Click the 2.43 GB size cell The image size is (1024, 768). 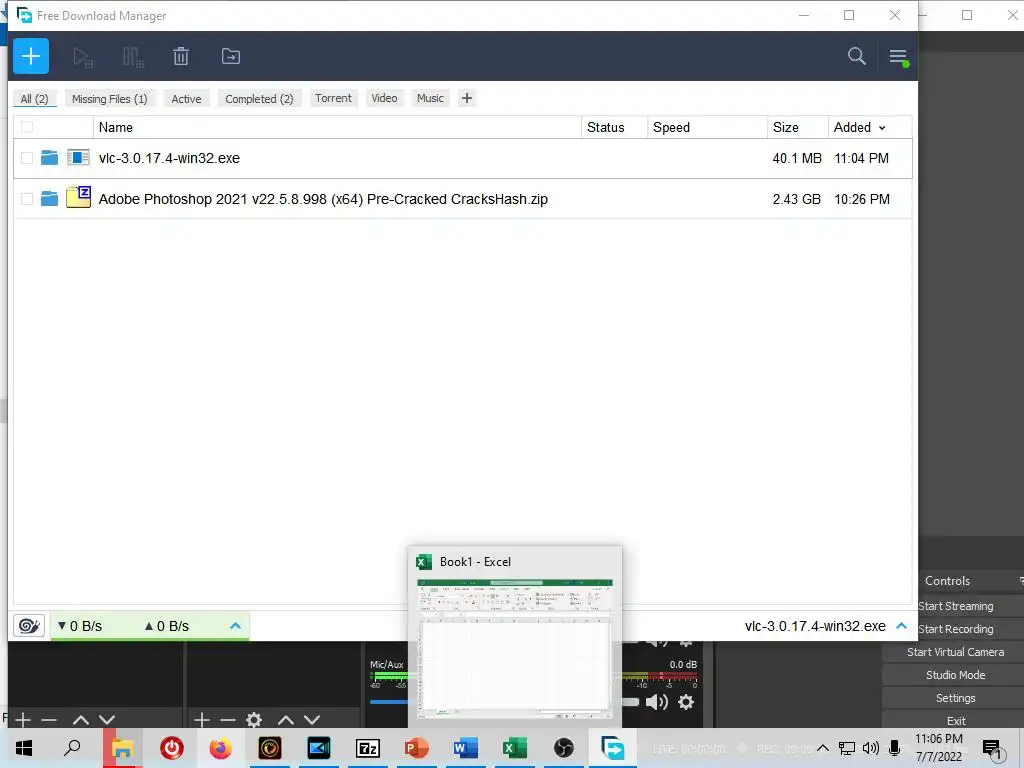796,199
